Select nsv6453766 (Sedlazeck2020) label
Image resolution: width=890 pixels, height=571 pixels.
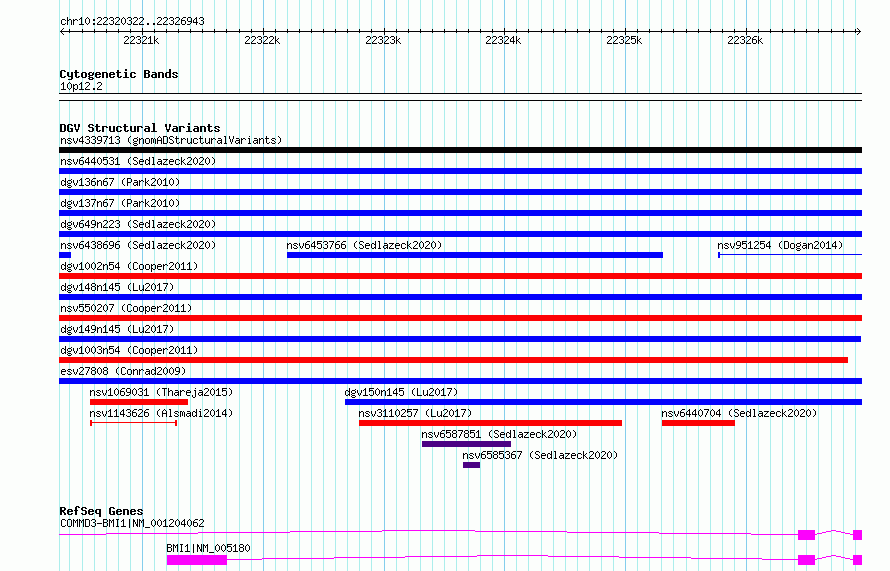point(364,245)
